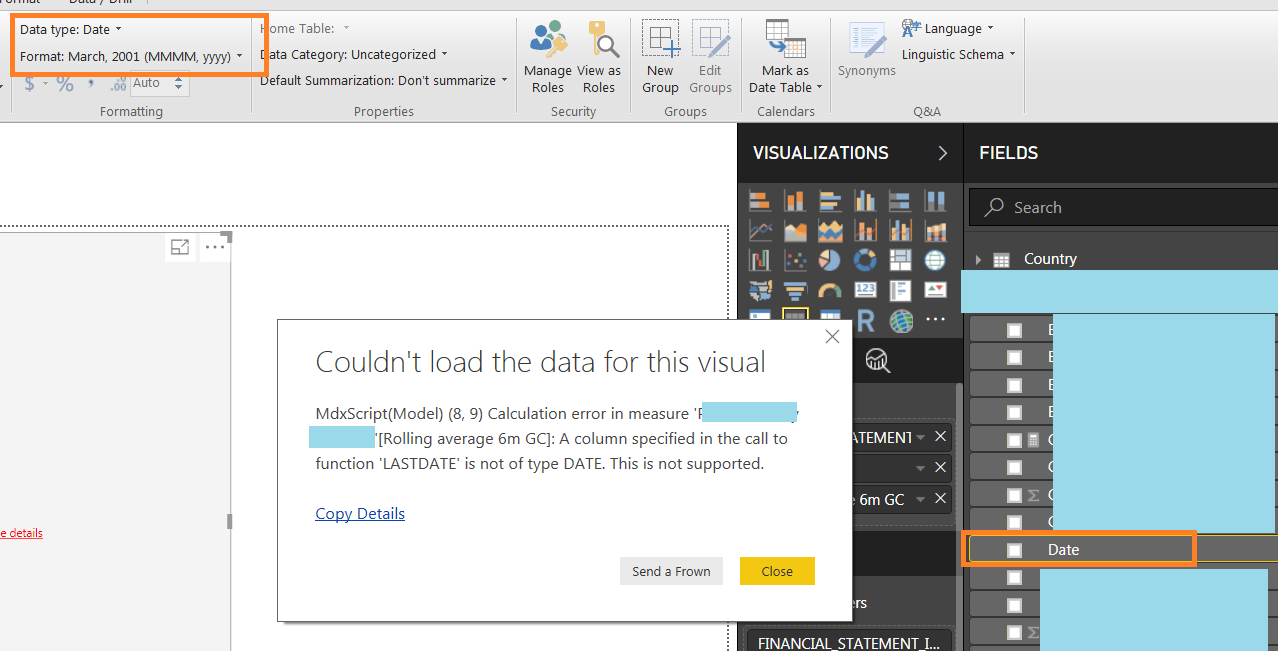Dismiss the error dialog with X

(832, 337)
